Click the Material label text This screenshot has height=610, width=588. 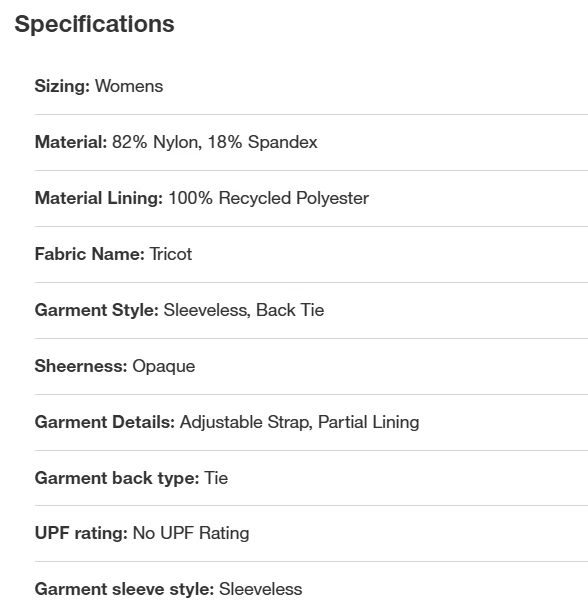point(71,142)
